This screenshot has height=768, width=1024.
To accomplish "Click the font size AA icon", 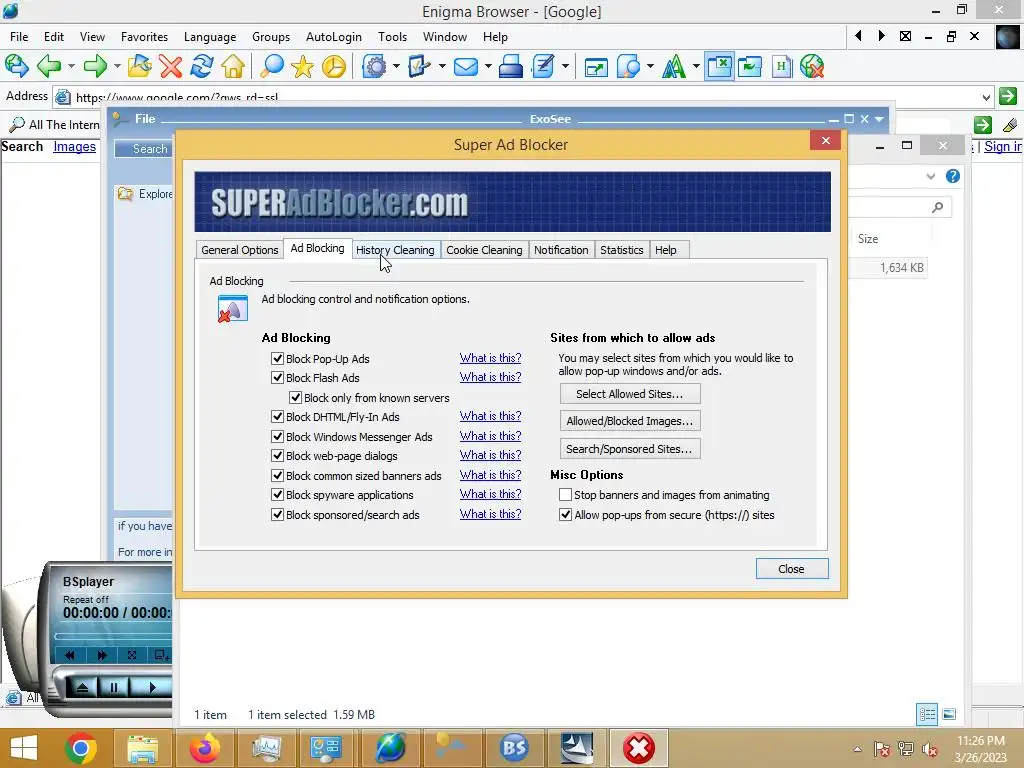I will (x=674, y=66).
